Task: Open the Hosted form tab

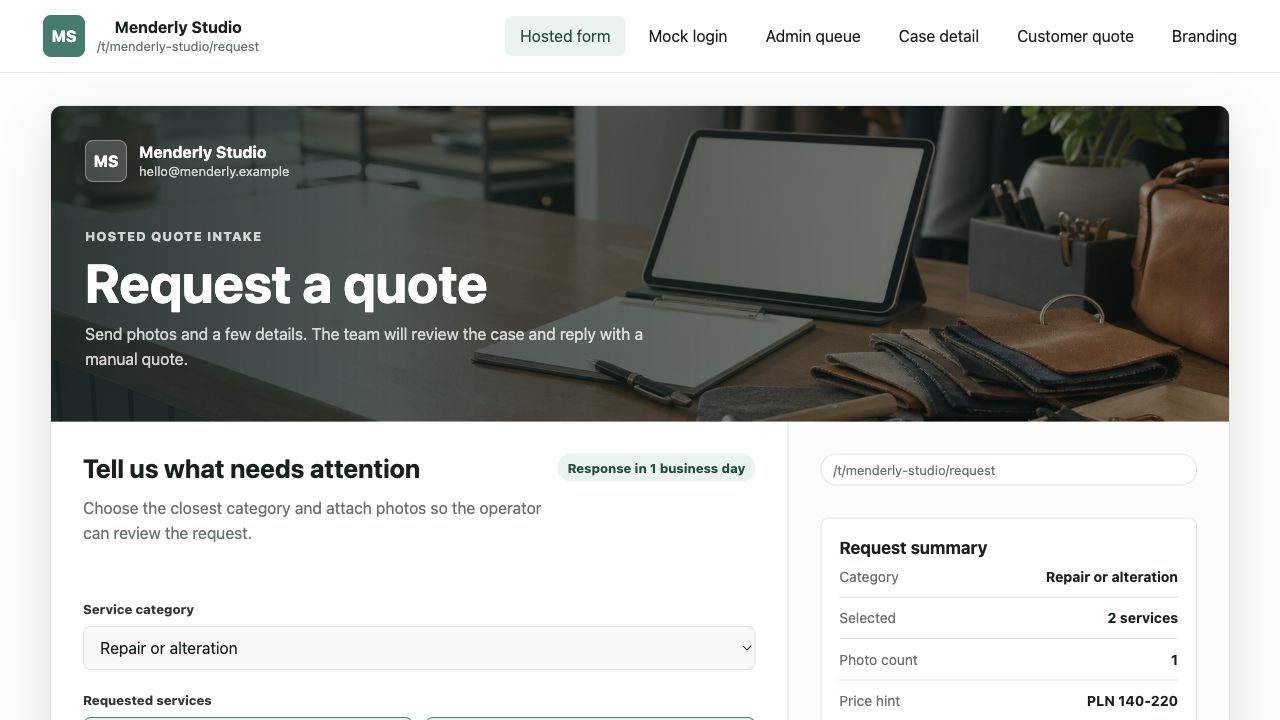Action: 565,36
